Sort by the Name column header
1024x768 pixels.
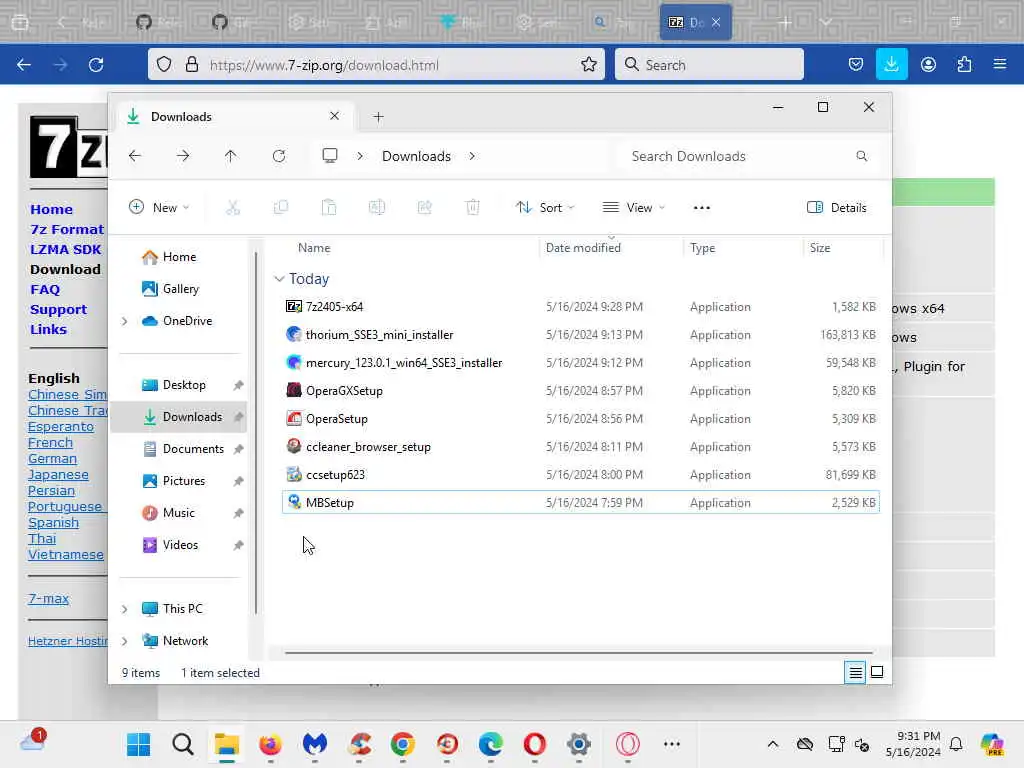pyautogui.click(x=314, y=248)
